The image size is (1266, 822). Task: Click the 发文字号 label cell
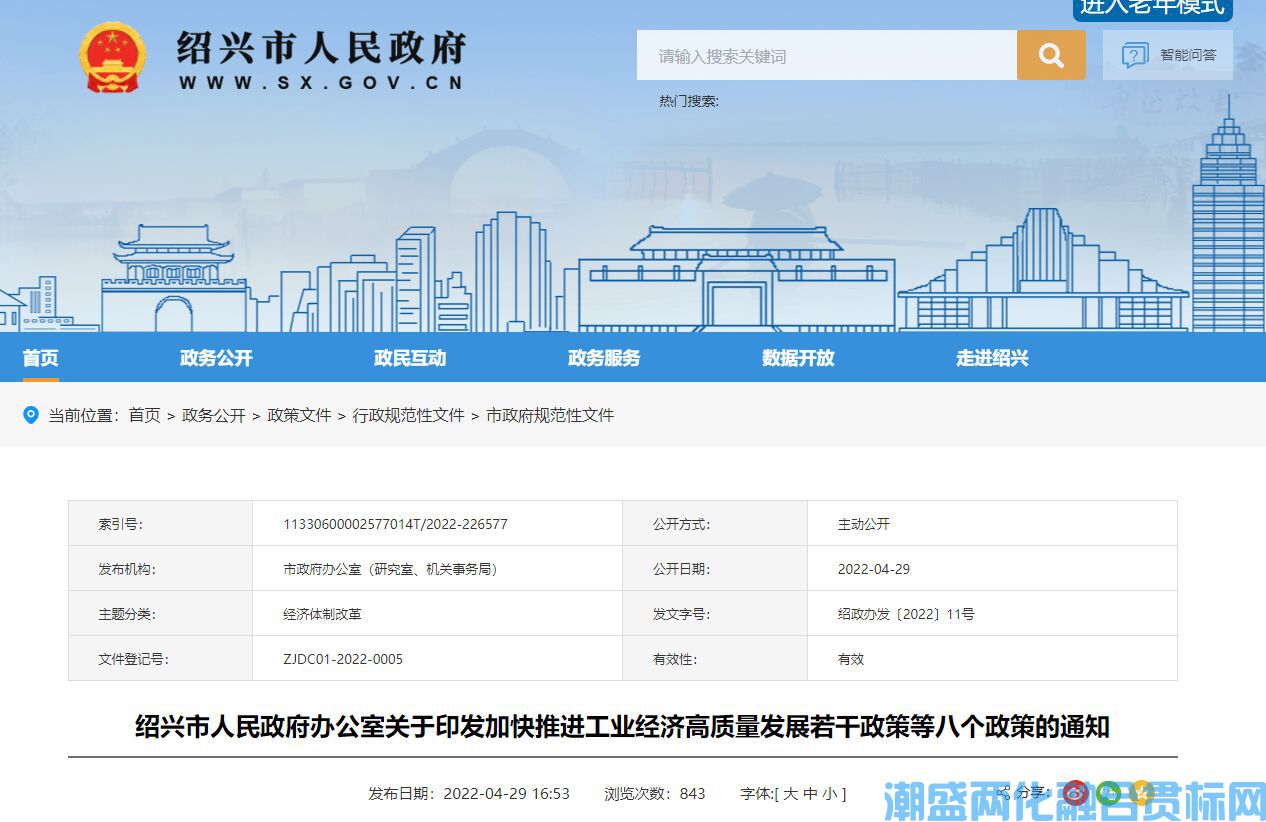[x=715, y=613]
